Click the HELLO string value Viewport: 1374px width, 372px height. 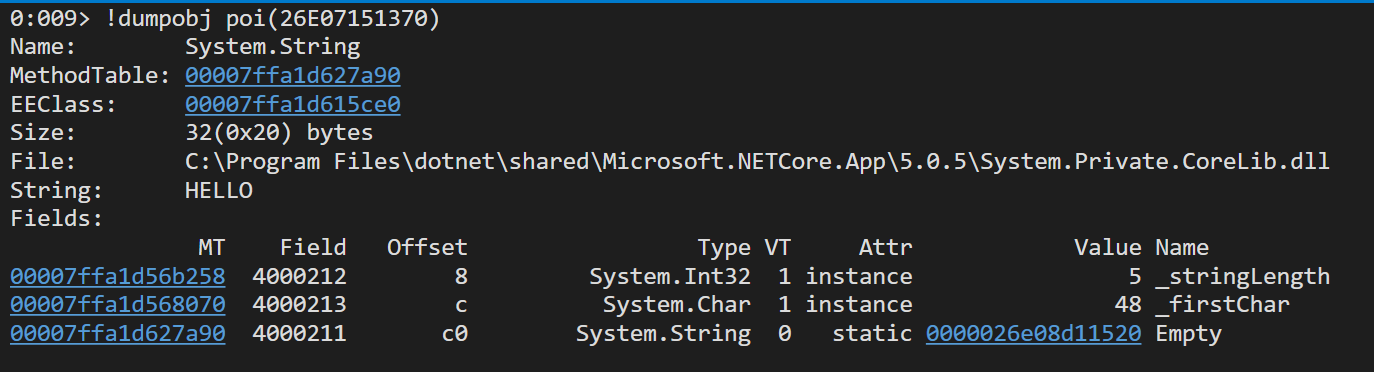tap(219, 190)
